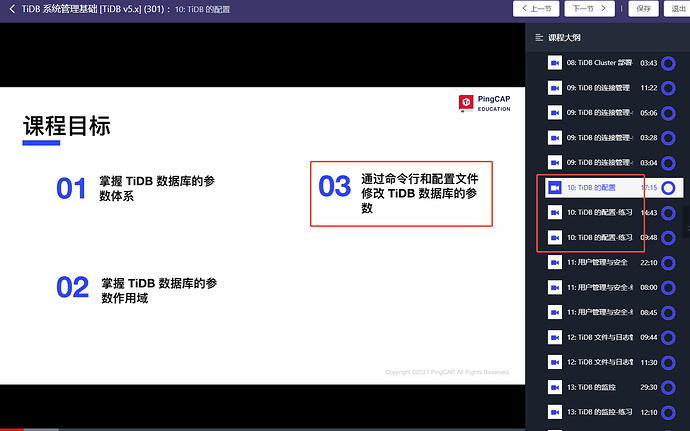Go back using the top-left arrow
The height and width of the screenshot is (431, 690).
click(12, 9)
